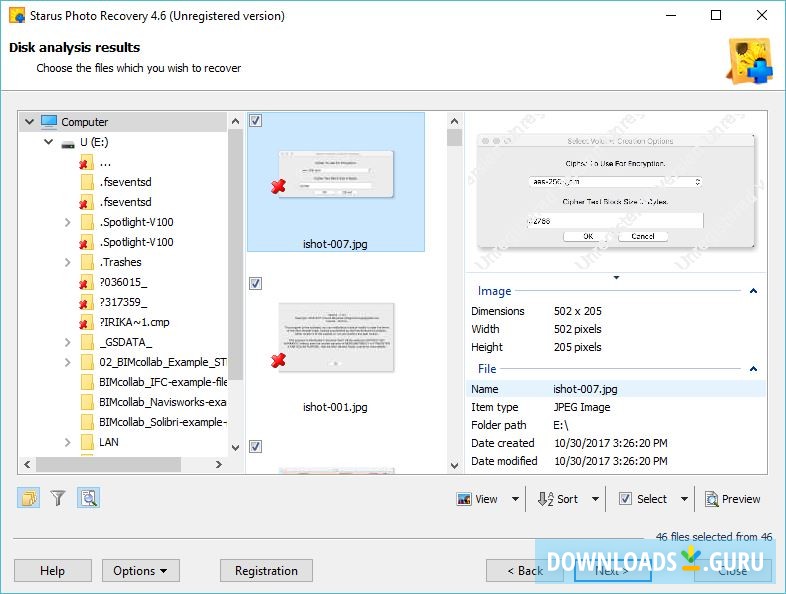Toggle the folders panel icon
Viewport: 786px width, 594px height.
(x=29, y=498)
